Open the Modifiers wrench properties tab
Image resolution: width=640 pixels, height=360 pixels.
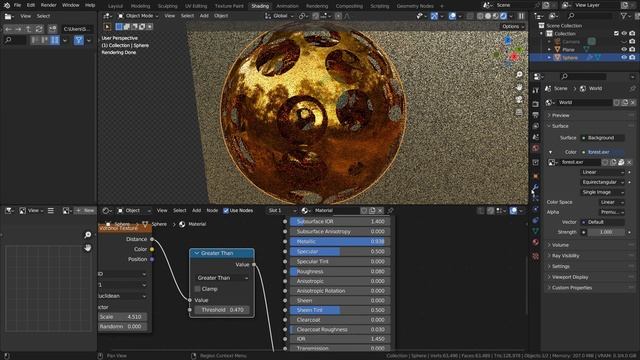536,187
